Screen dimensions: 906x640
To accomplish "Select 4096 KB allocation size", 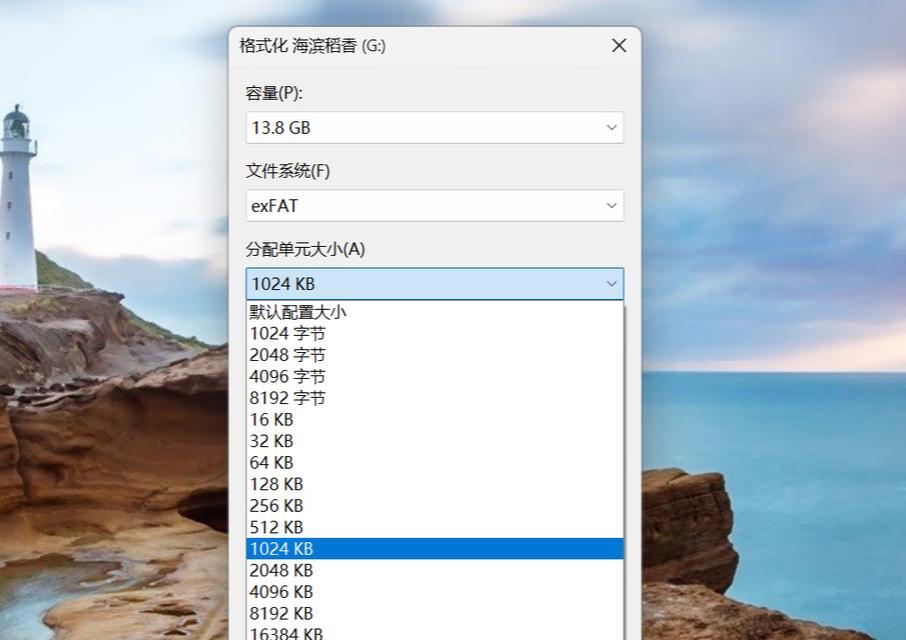I will coord(435,592).
